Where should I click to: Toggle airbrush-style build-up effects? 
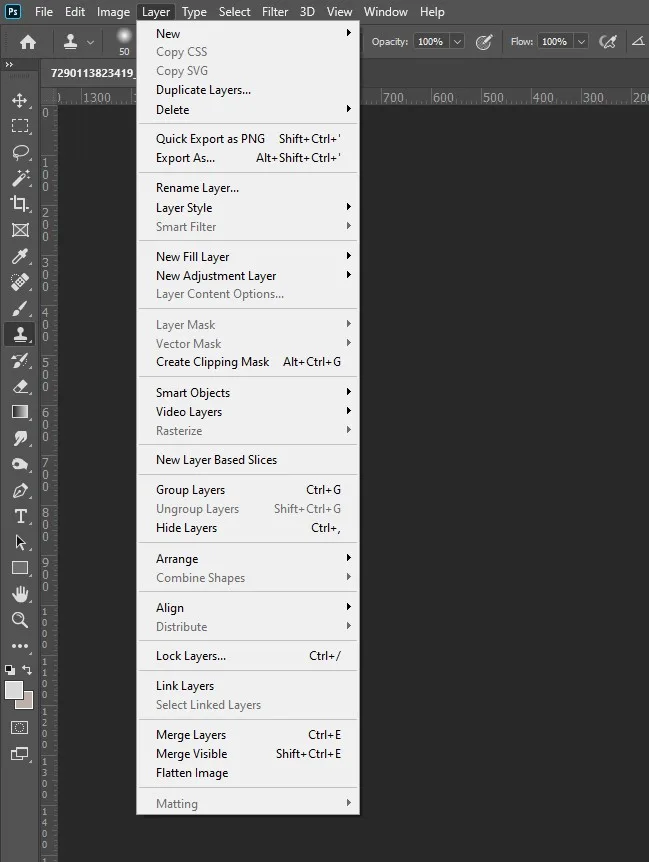pyautogui.click(x=608, y=42)
